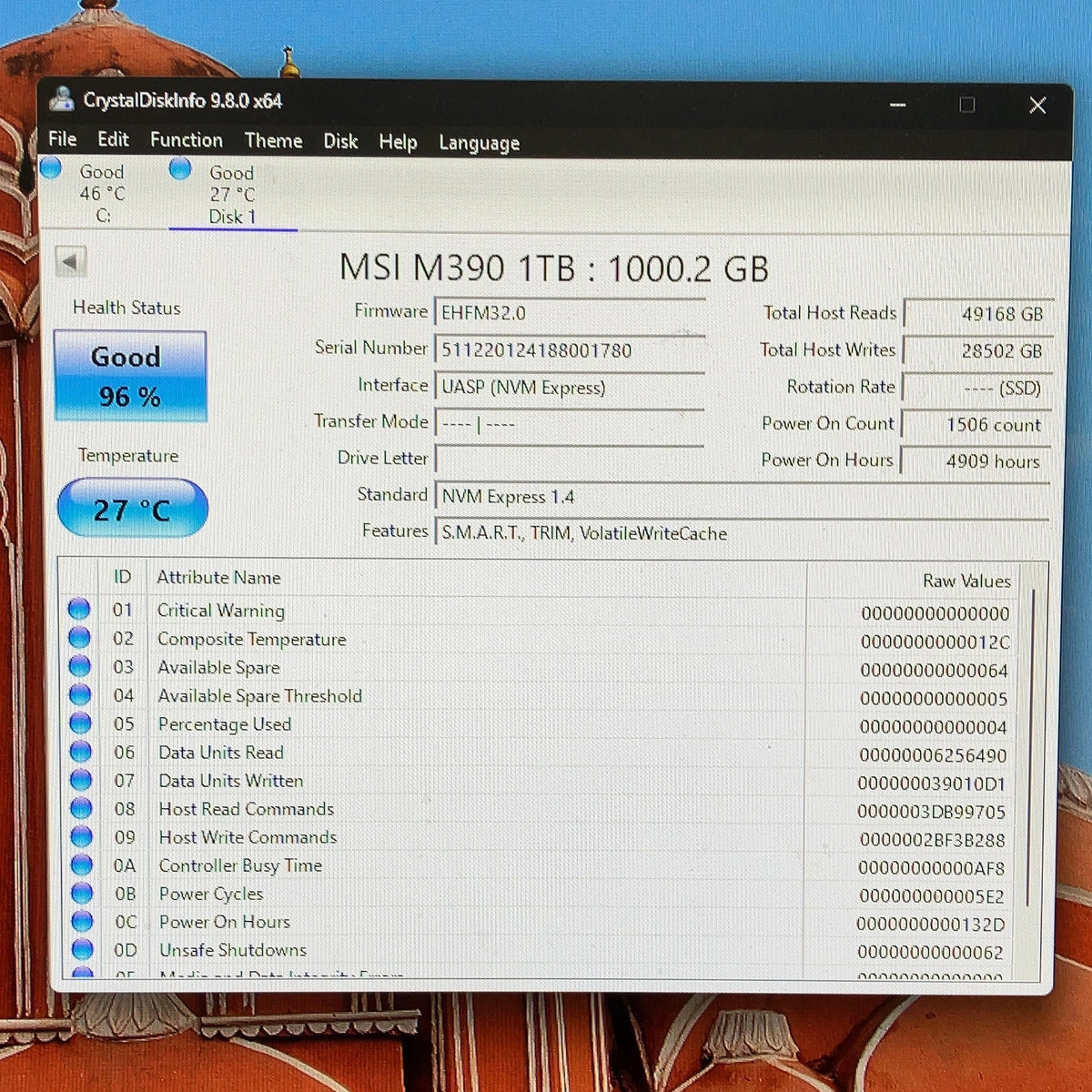Screen dimensions: 1092x1092
Task: Select the Composite Temperature attribute name
Action: coord(252,639)
